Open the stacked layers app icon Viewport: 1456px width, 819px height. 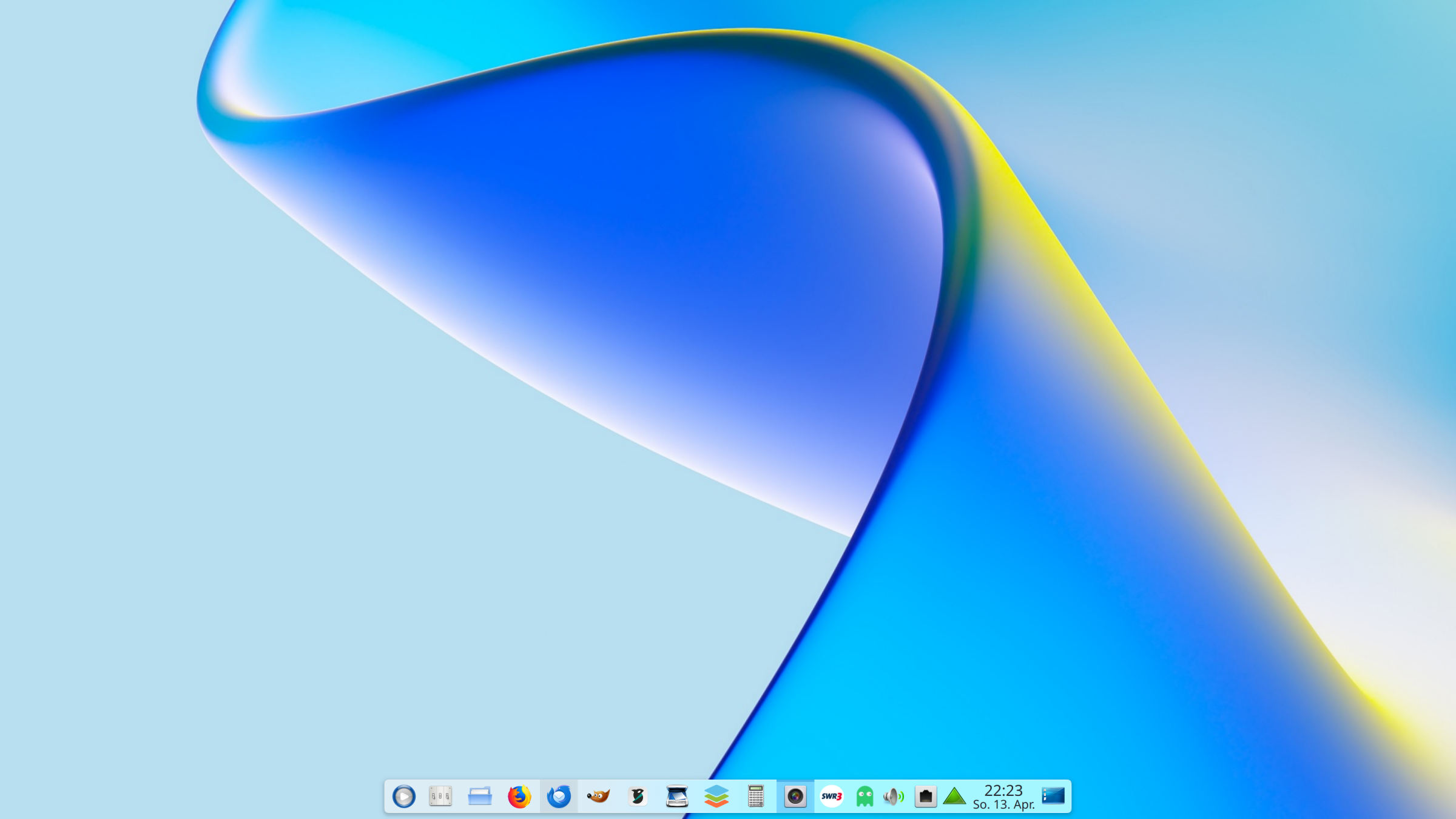pos(716,797)
